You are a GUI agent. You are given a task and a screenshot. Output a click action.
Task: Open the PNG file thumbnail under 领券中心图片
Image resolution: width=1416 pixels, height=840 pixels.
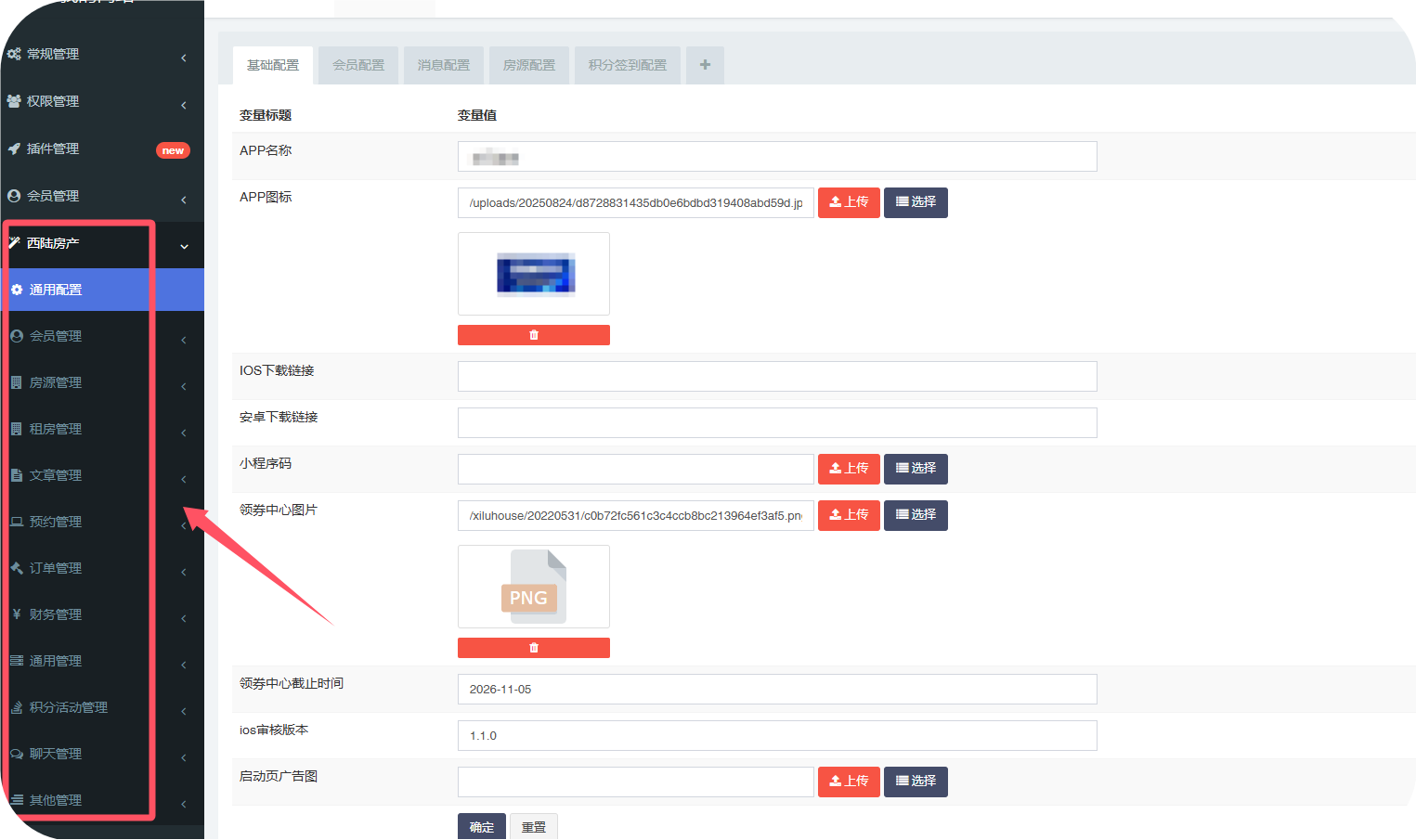coord(534,587)
